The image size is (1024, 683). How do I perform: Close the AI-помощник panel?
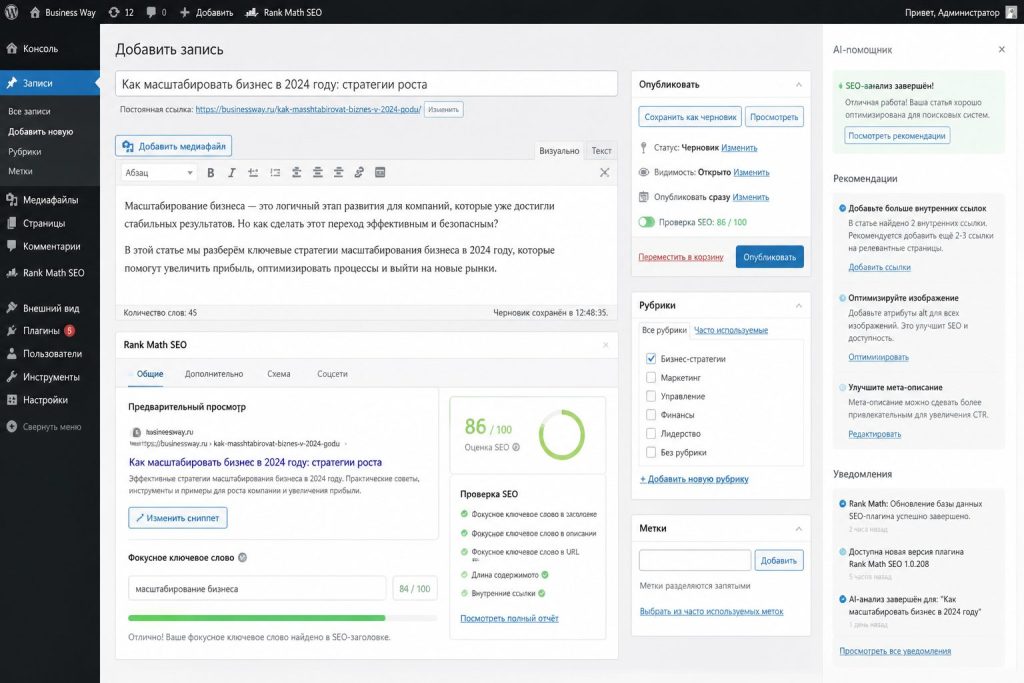click(1002, 50)
